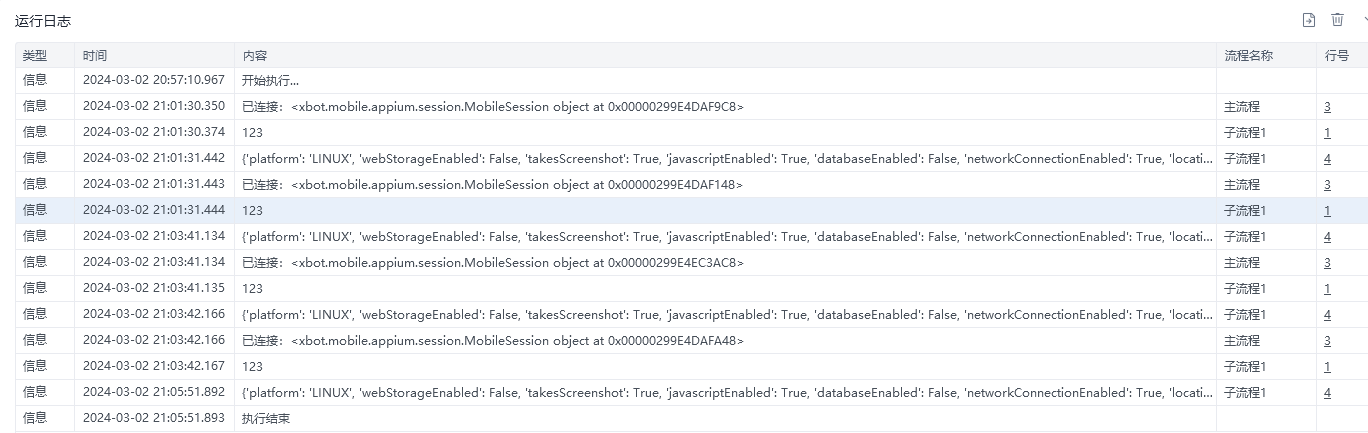The image size is (1368, 433).
Task: Open line 1 link of 21:01:30.374 entry
Action: (x=1327, y=133)
